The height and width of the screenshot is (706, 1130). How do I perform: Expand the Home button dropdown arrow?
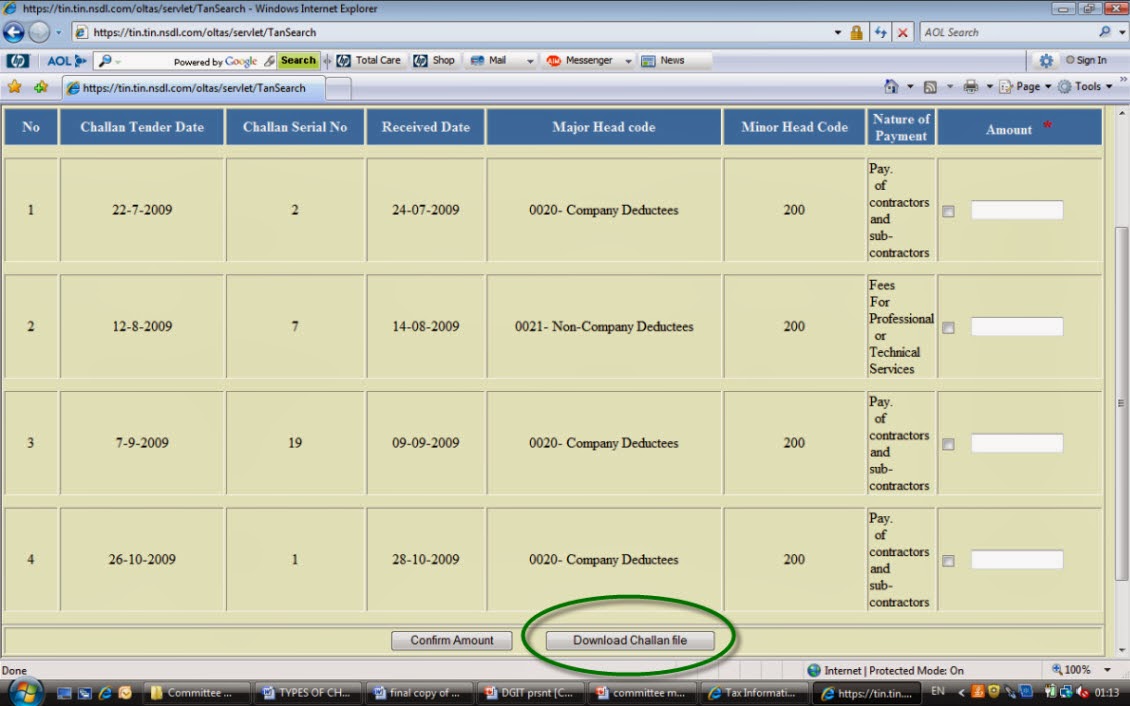click(x=909, y=87)
